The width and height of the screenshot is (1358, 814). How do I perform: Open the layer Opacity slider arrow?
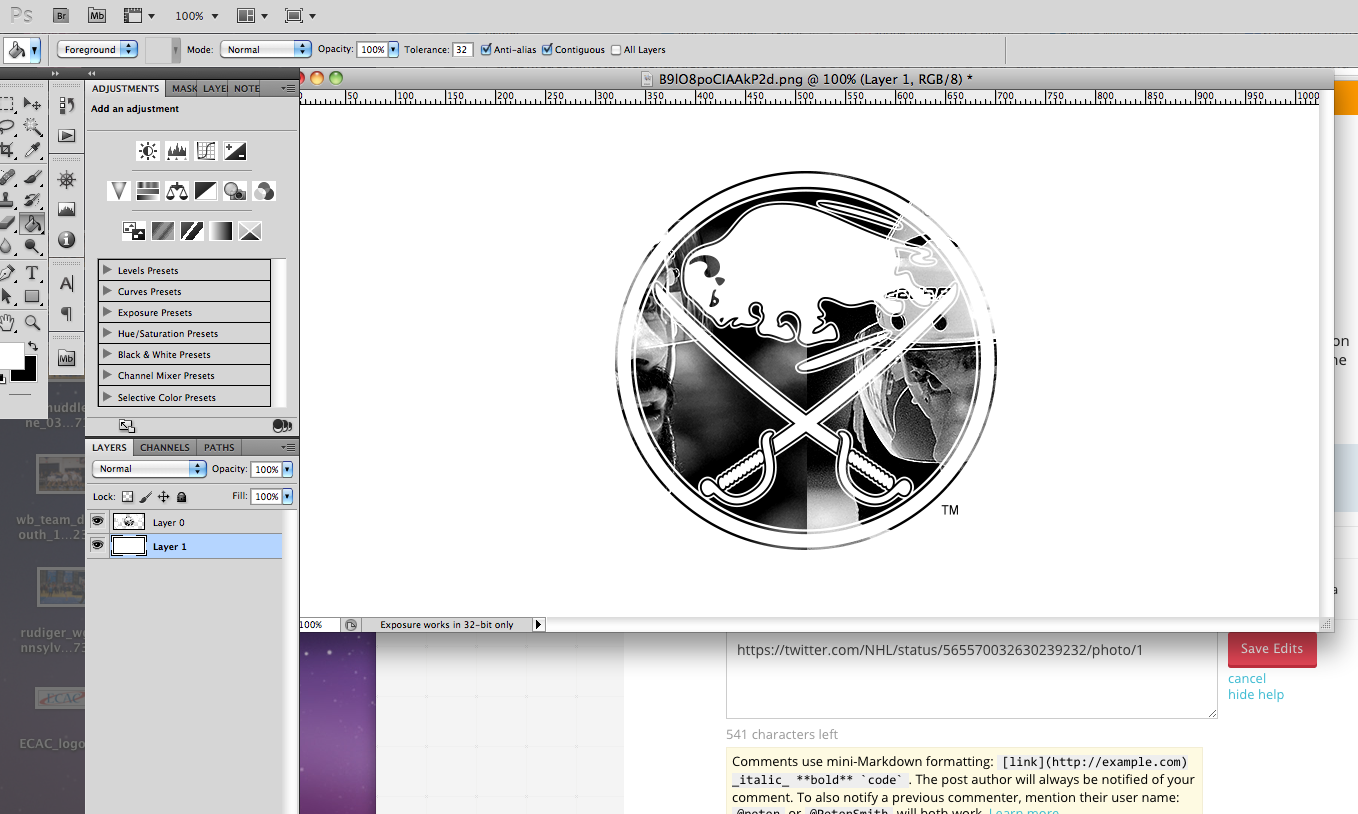click(x=288, y=469)
